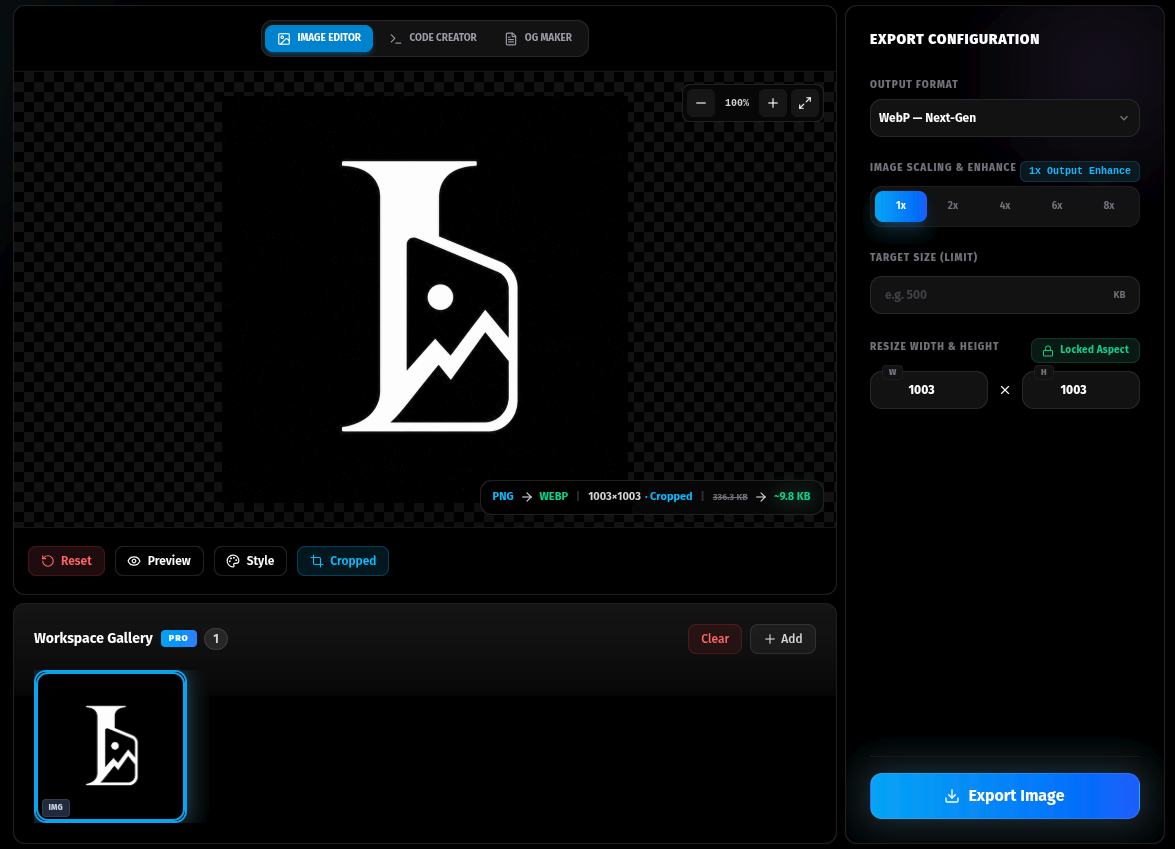The height and width of the screenshot is (849, 1175).
Task: Select 4x image scaling
Action: (x=1005, y=206)
